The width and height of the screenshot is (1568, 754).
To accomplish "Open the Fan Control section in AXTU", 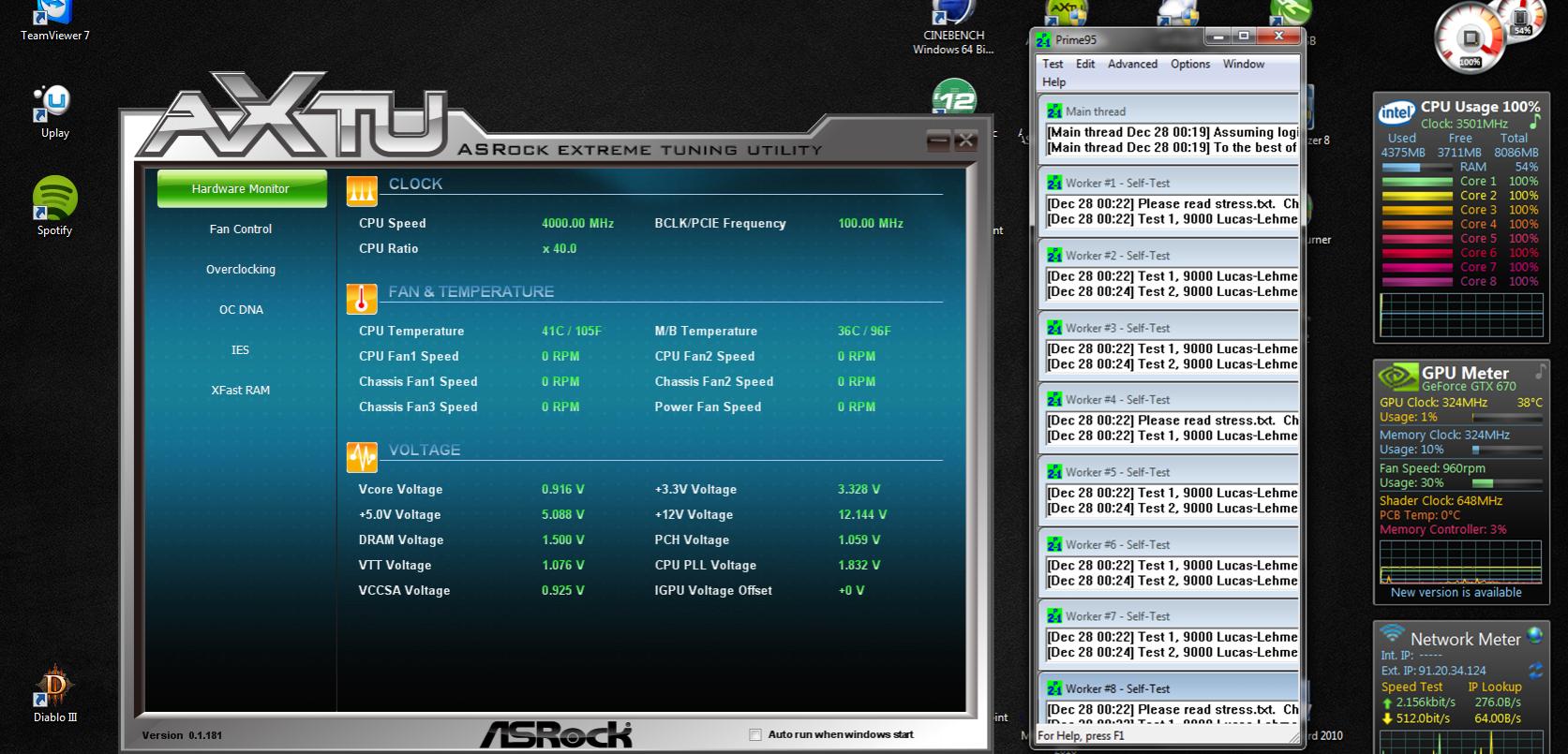I will (241, 229).
